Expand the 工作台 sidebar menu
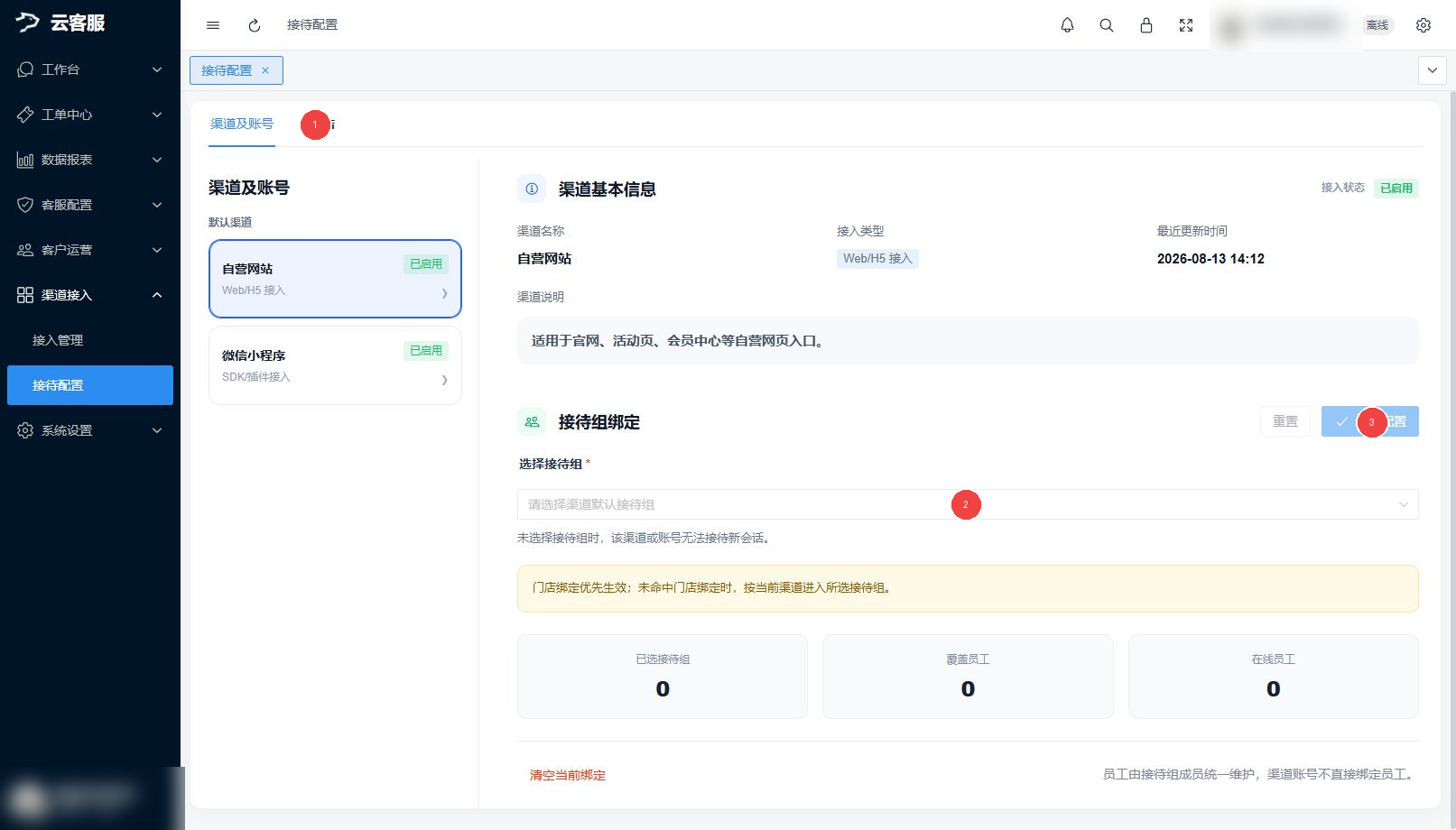Screen dimensions: 1456x830 pyautogui.click(x=90, y=69)
